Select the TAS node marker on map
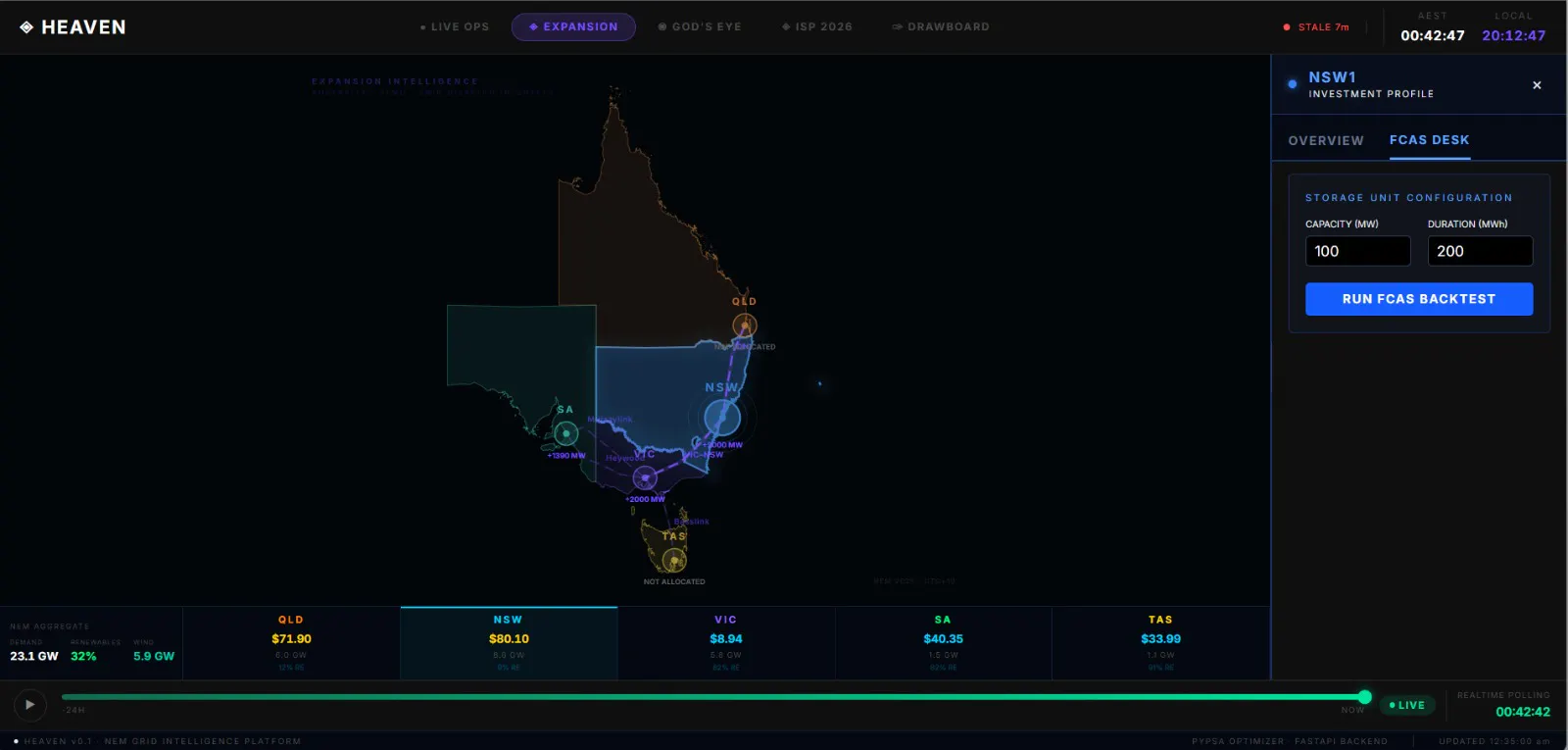Screen dimensions: 1568x750 tap(673, 561)
